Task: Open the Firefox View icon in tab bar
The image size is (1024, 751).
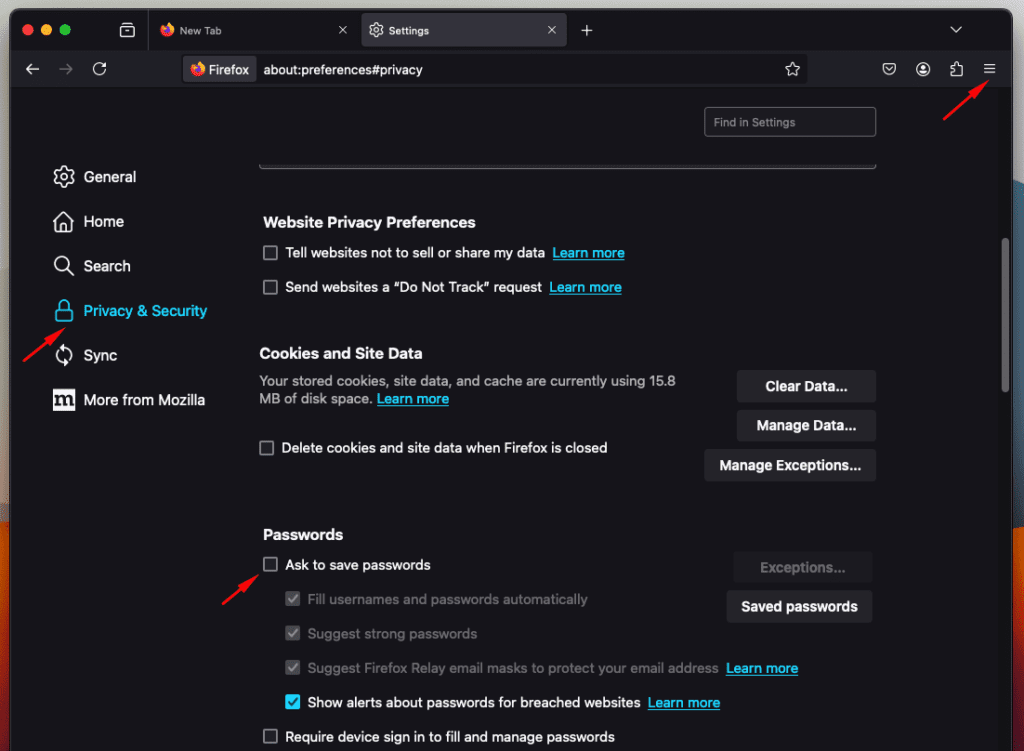Action: click(127, 30)
